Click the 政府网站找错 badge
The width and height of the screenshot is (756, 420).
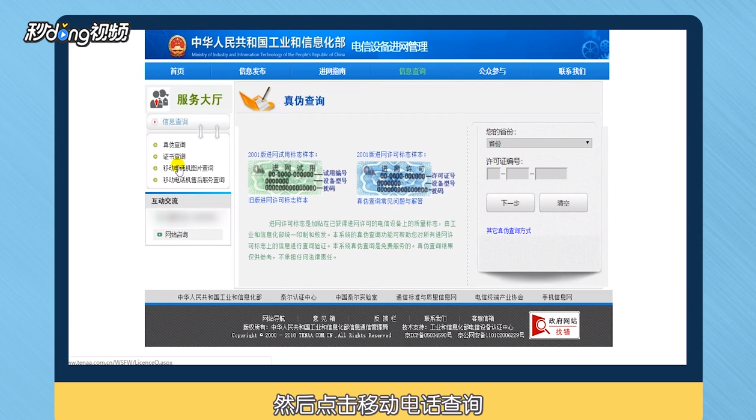point(554,325)
